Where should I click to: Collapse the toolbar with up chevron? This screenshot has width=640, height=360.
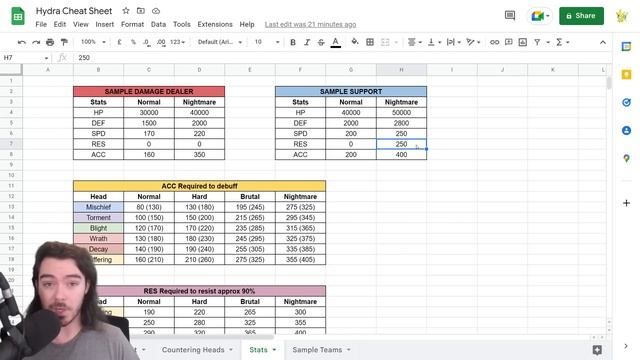602,42
